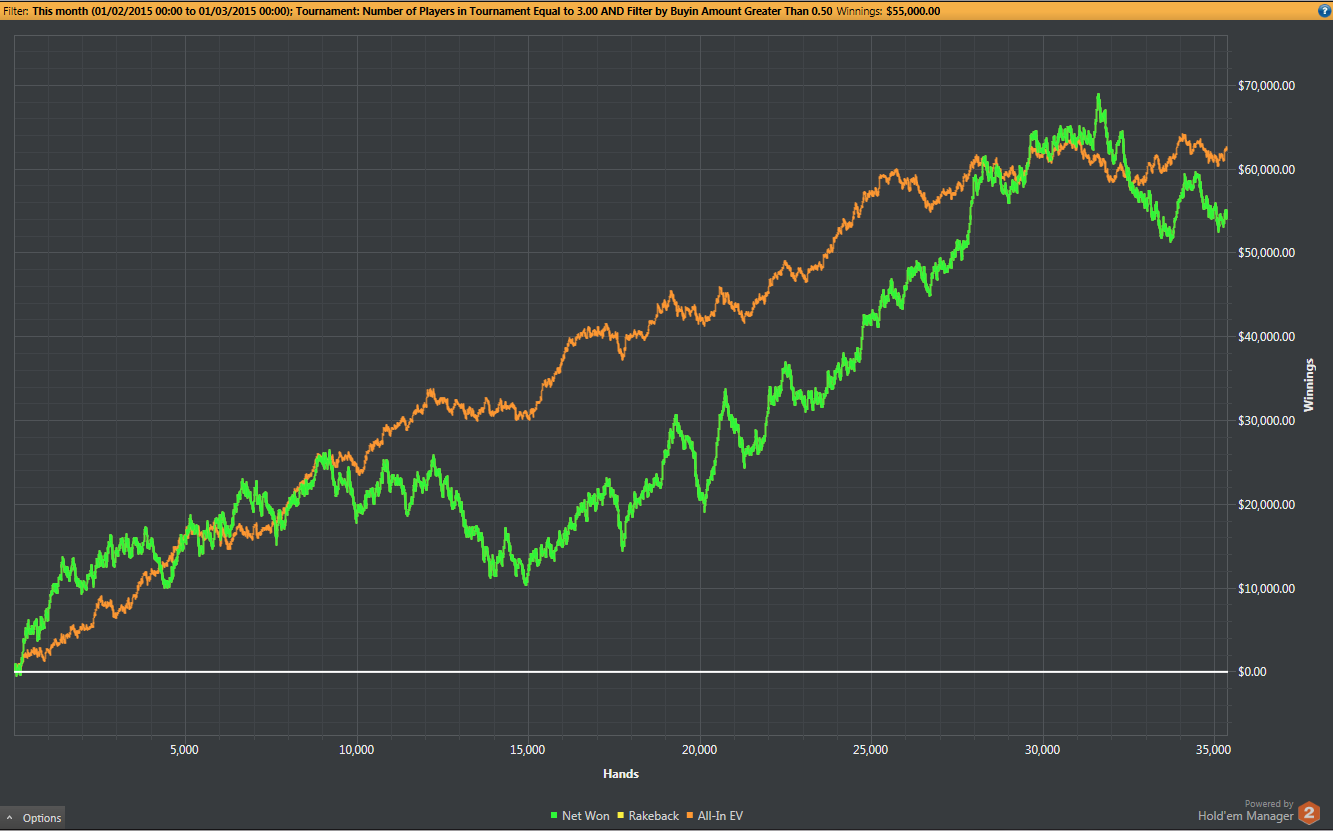Click the $10,000.00 y-axis label
Screen dimensions: 1333x831
(x=1266, y=589)
